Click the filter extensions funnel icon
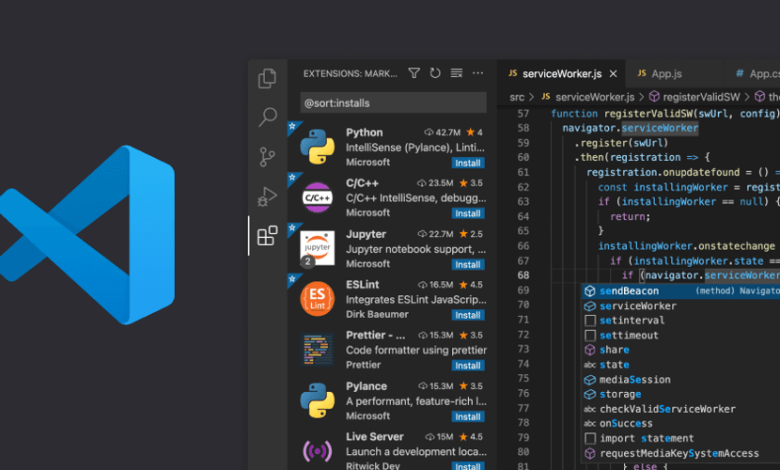 click(414, 73)
